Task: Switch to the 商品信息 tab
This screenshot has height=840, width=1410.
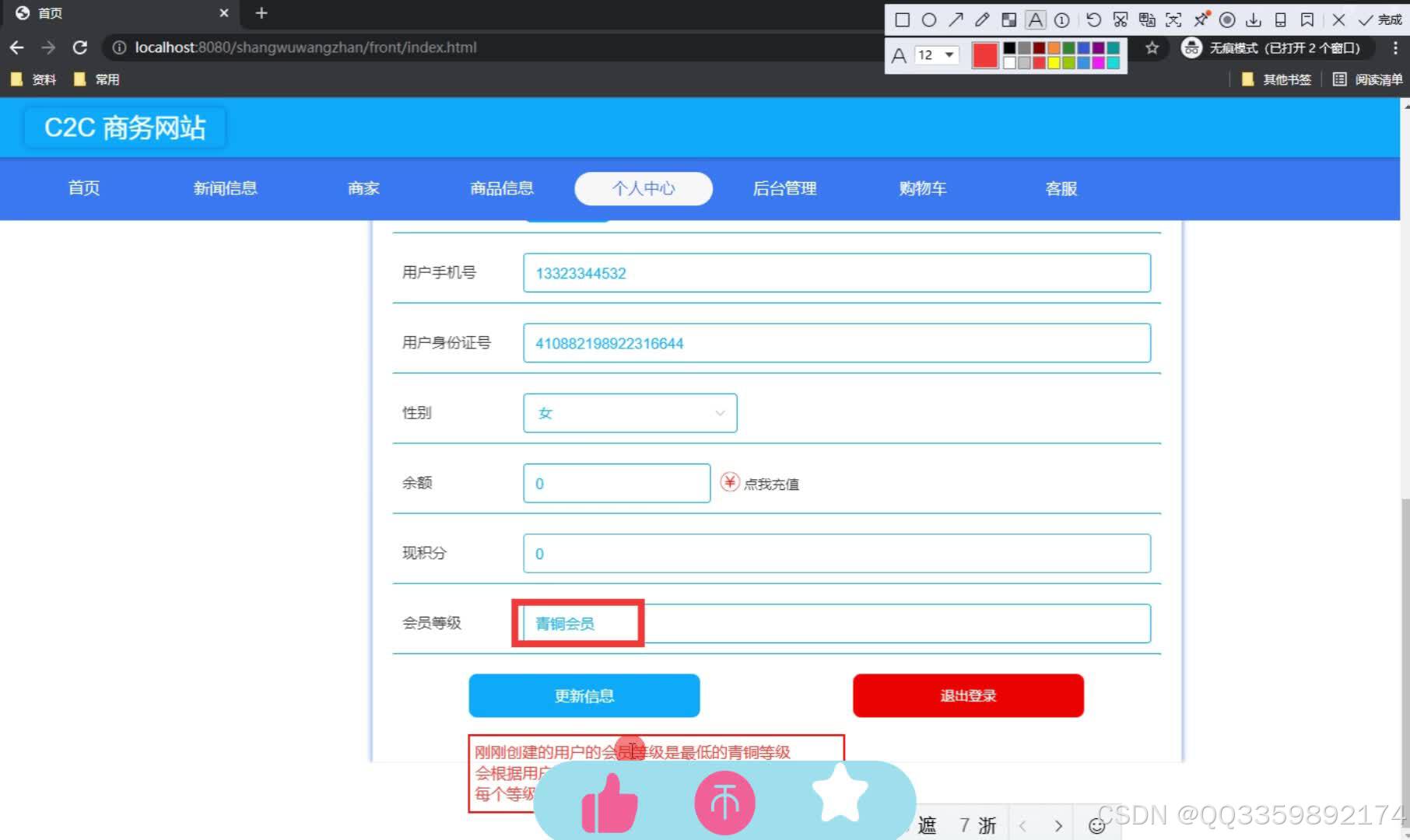Action: click(502, 188)
